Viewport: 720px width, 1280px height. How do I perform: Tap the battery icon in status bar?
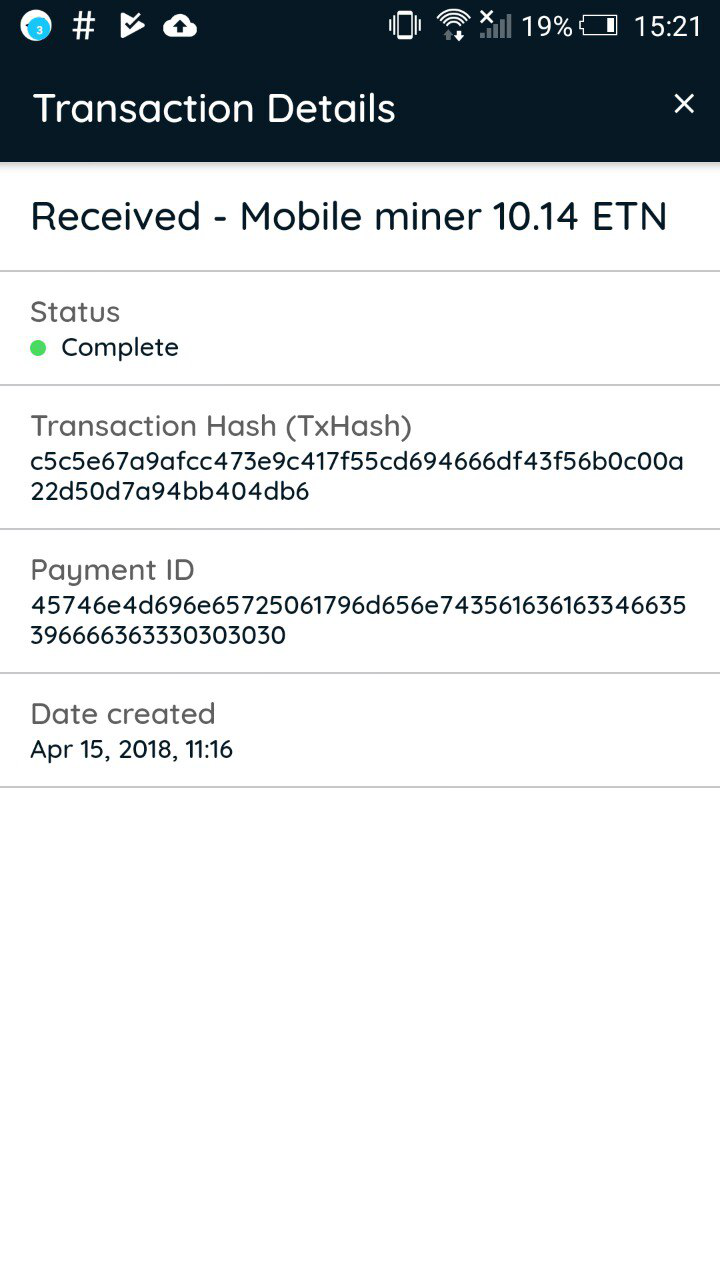(x=599, y=26)
